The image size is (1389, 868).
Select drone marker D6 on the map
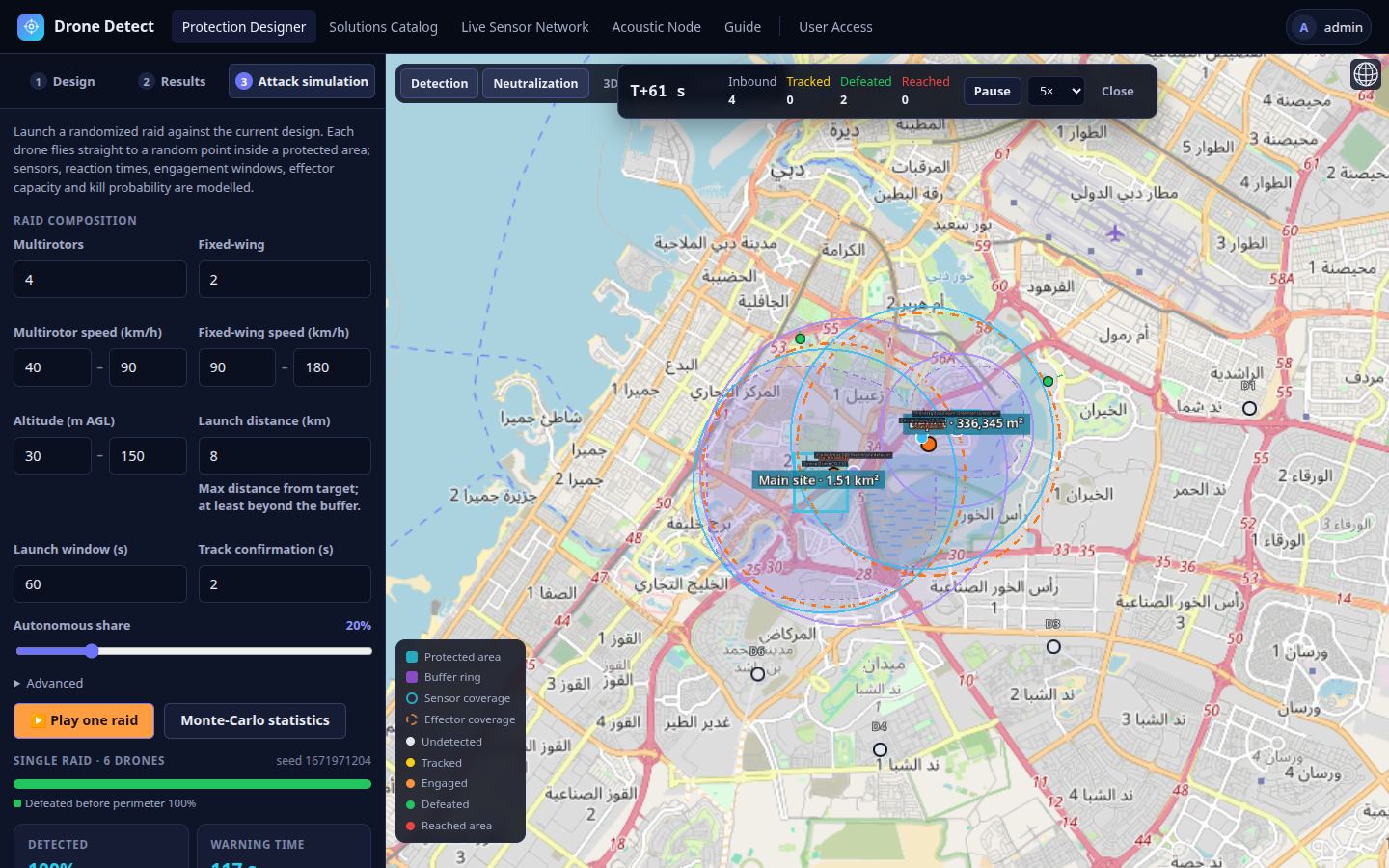(x=758, y=673)
